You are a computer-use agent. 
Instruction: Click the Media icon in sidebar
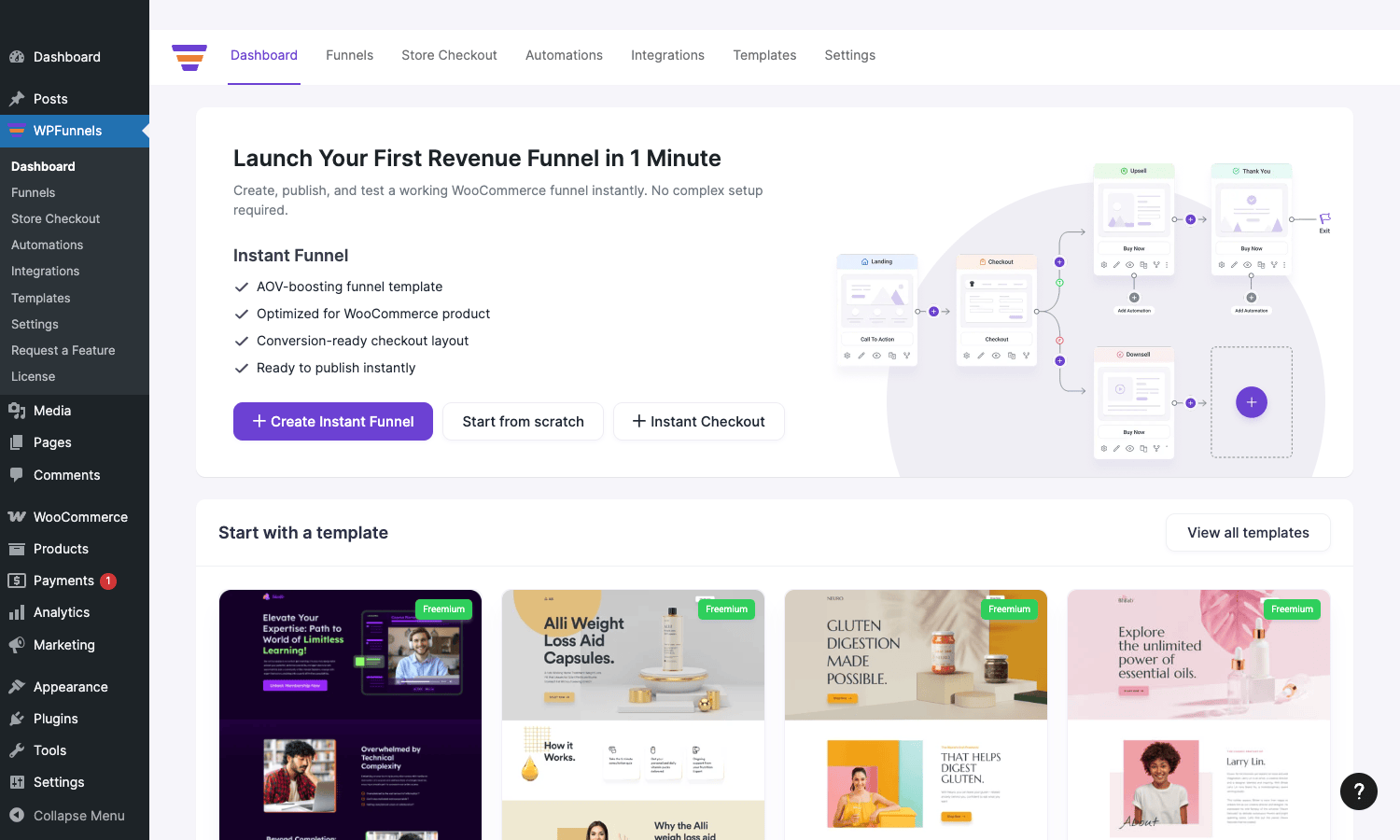17,411
